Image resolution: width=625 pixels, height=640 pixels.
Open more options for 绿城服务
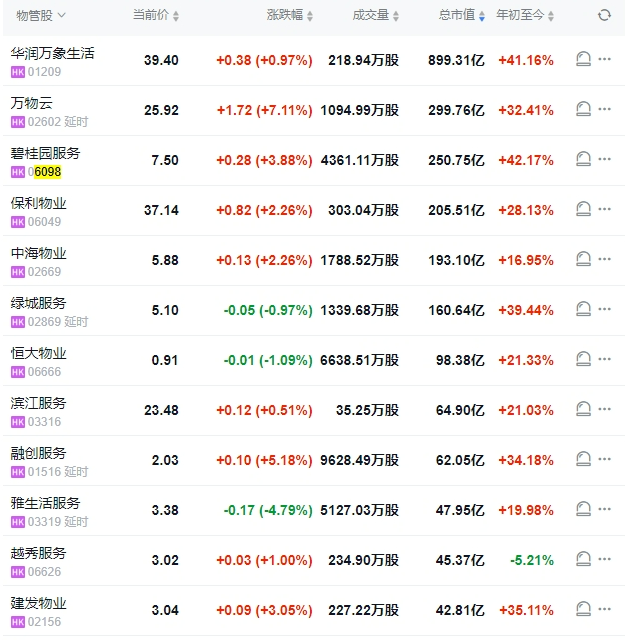[605, 309]
